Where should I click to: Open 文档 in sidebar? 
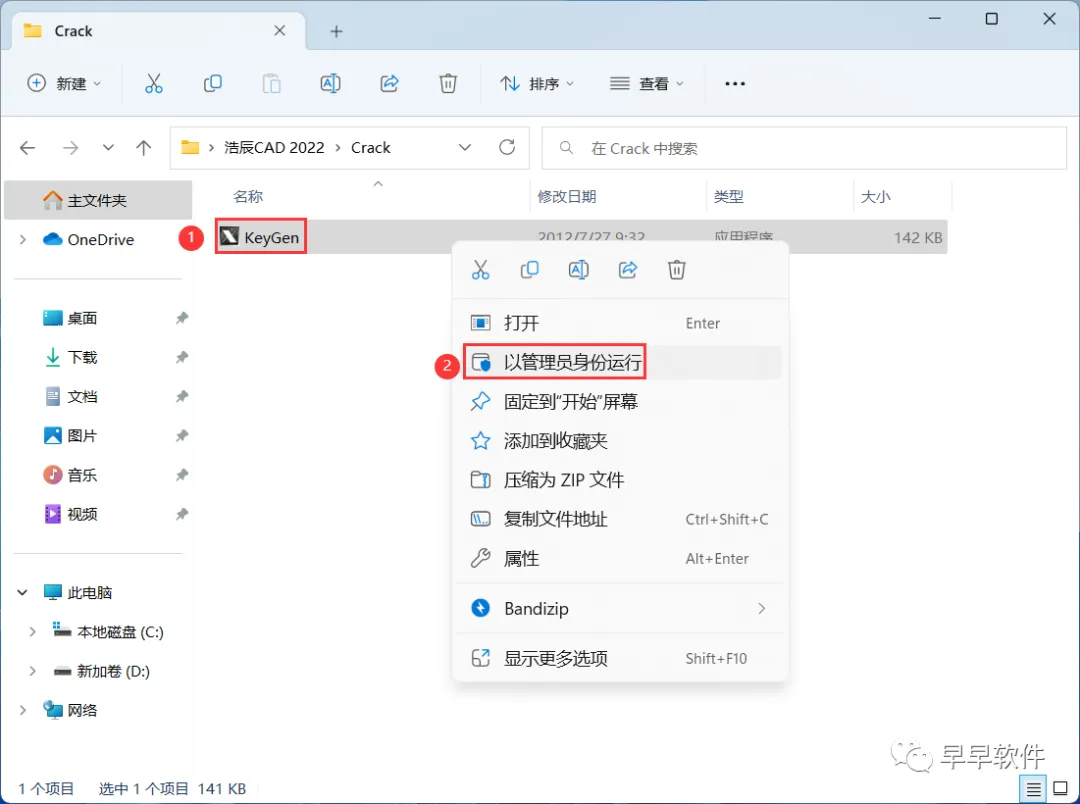tap(82, 397)
